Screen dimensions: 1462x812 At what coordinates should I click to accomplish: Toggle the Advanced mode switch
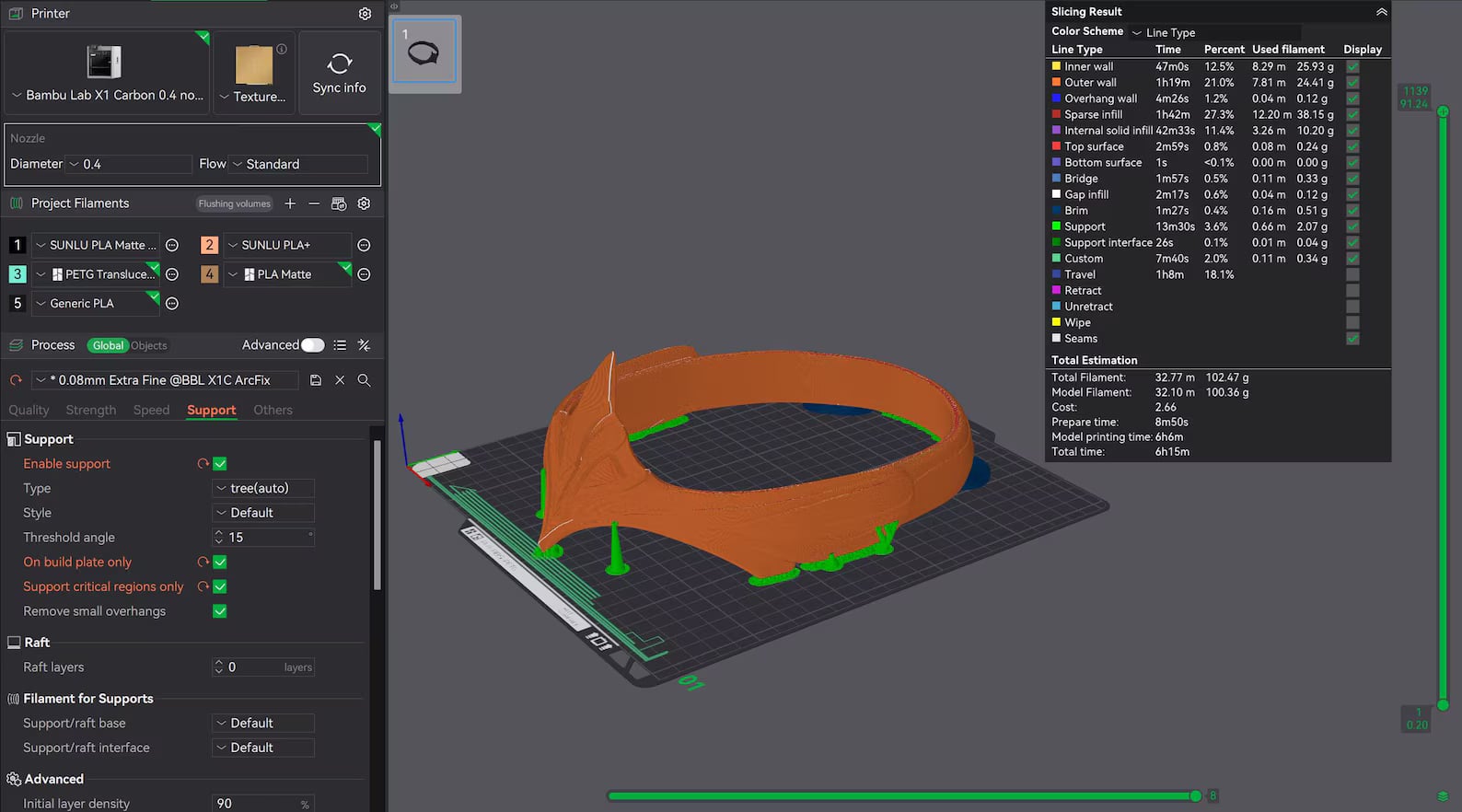(313, 345)
